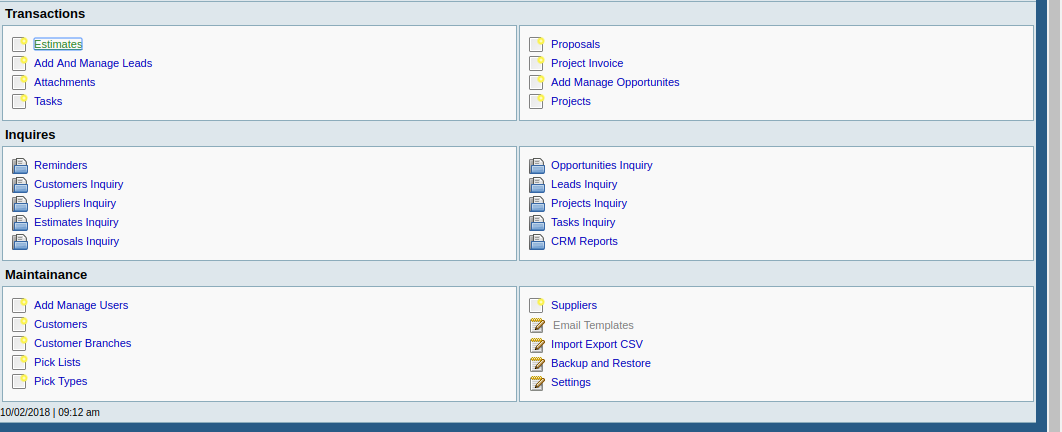Click the icon beside Opportunities Inquiry
This screenshot has height=432, width=1062.
[536, 165]
